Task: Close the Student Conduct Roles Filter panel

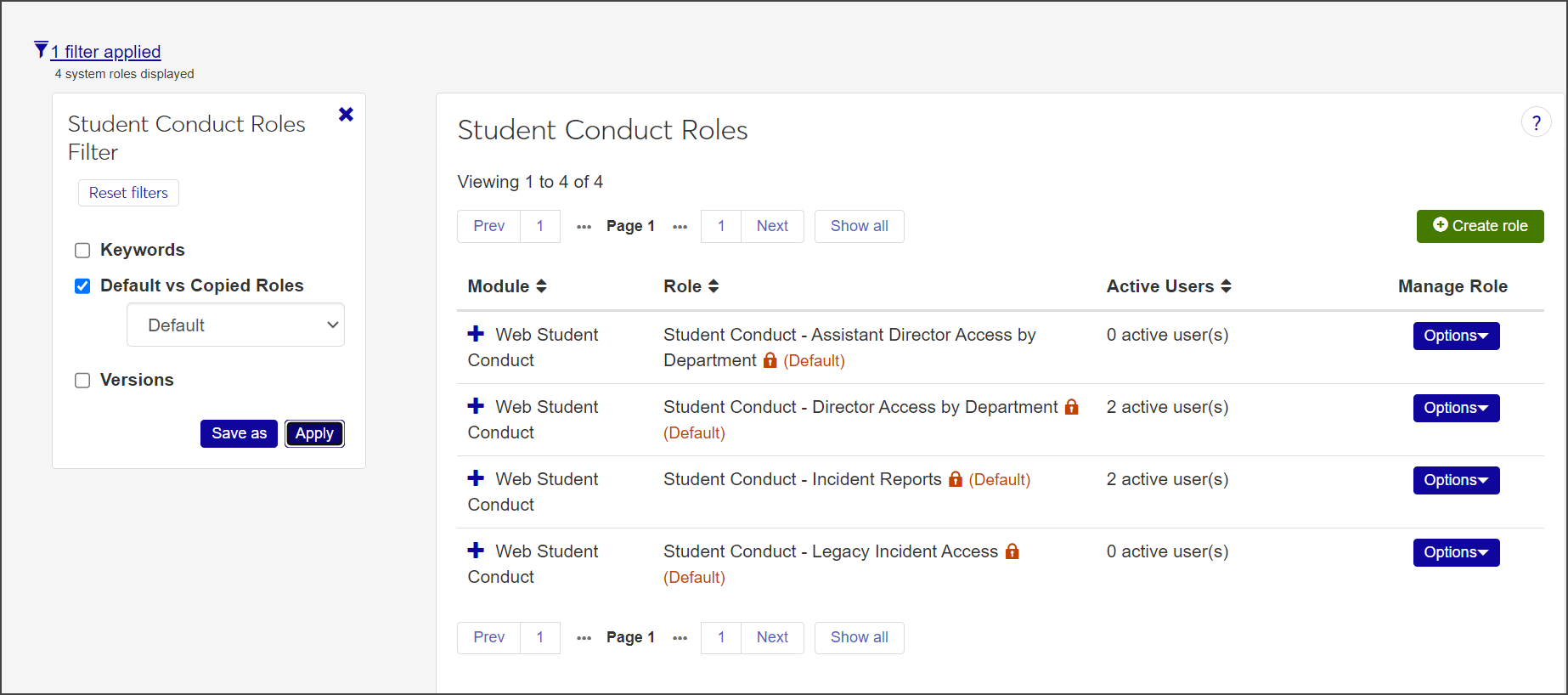Action: 346,115
